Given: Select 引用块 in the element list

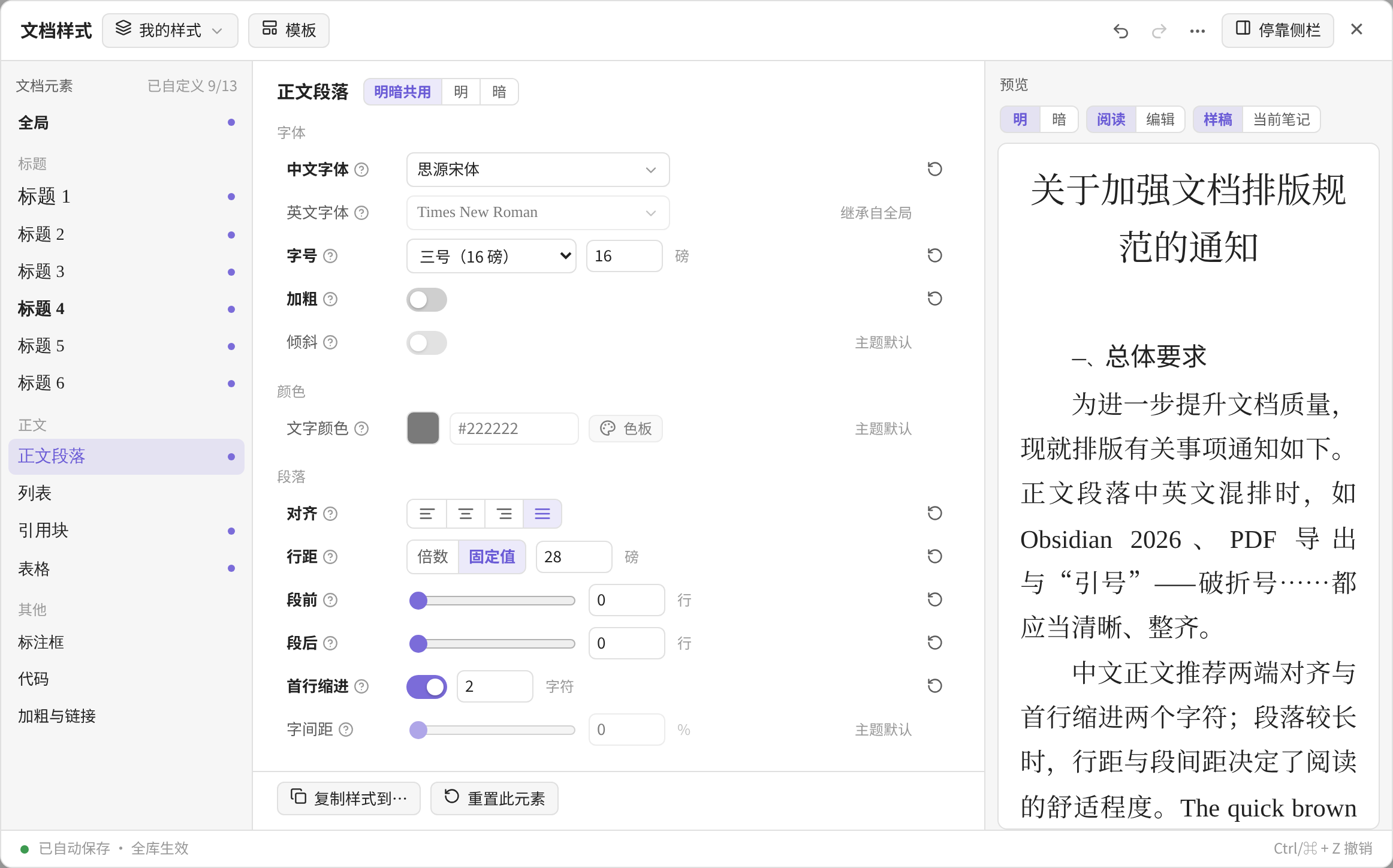Looking at the screenshot, I should click(126, 531).
